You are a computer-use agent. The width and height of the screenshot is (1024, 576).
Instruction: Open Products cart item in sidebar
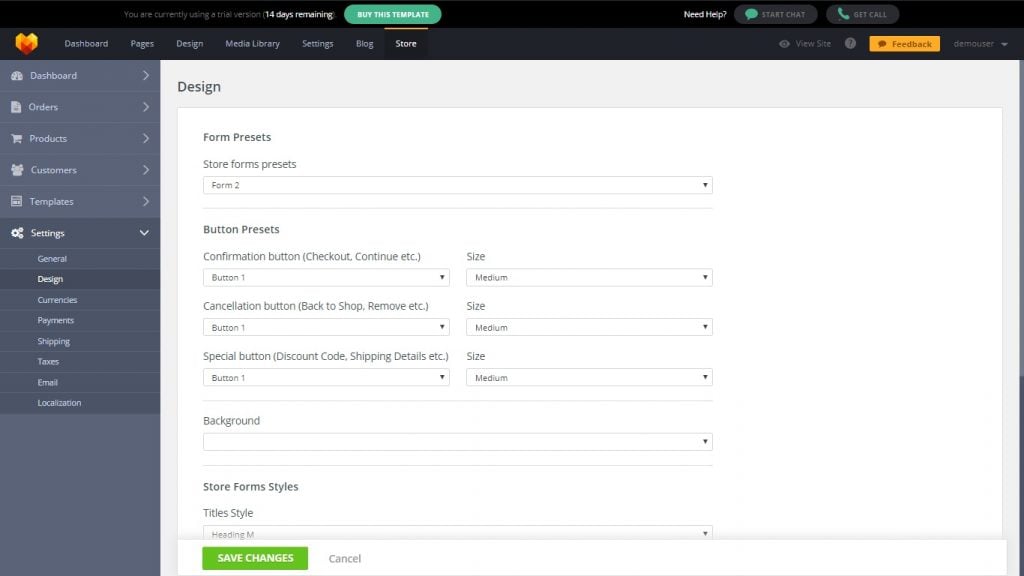80,138
